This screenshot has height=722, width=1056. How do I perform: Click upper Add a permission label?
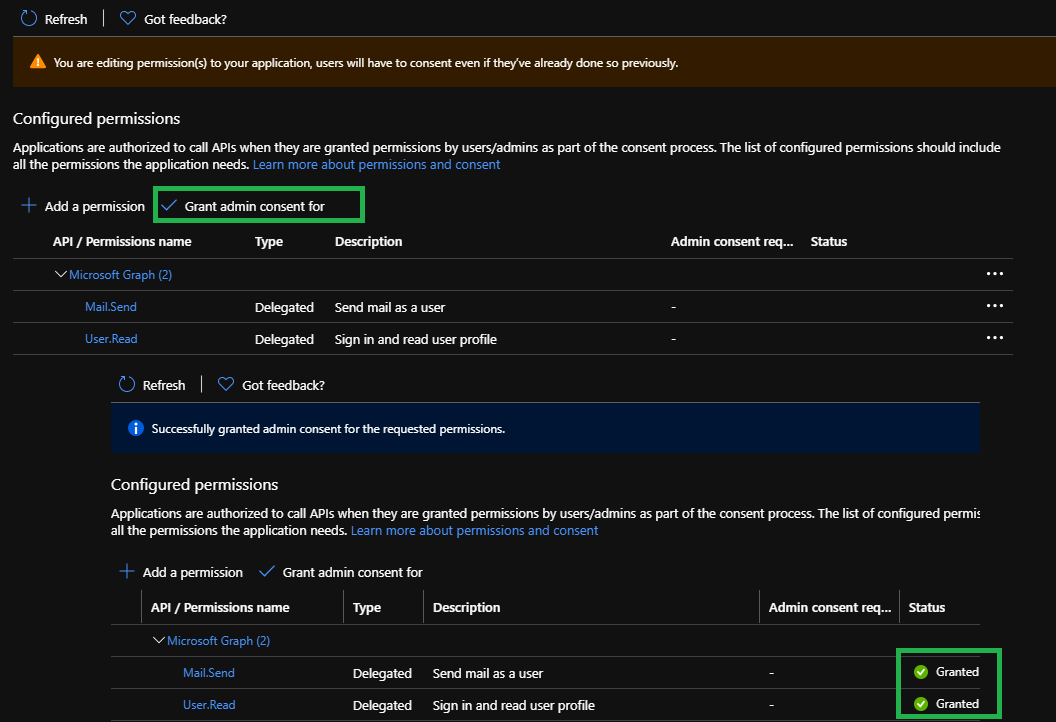coord(95,207)
